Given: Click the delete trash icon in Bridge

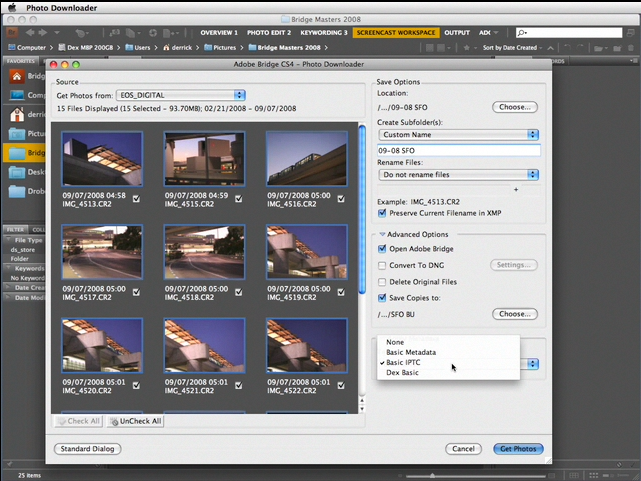Looking at the screenshot, I should coord(631,48).
